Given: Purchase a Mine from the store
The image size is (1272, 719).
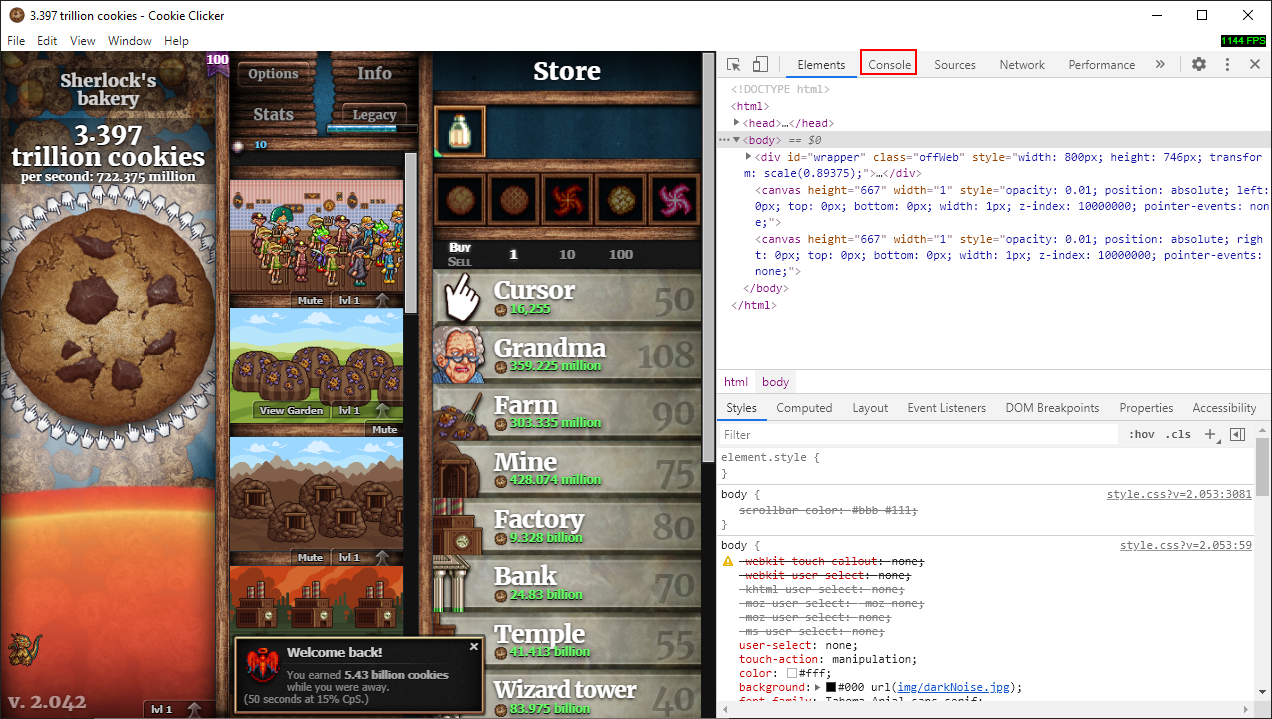Looking at the screenshot, I should tap(566, 469).
